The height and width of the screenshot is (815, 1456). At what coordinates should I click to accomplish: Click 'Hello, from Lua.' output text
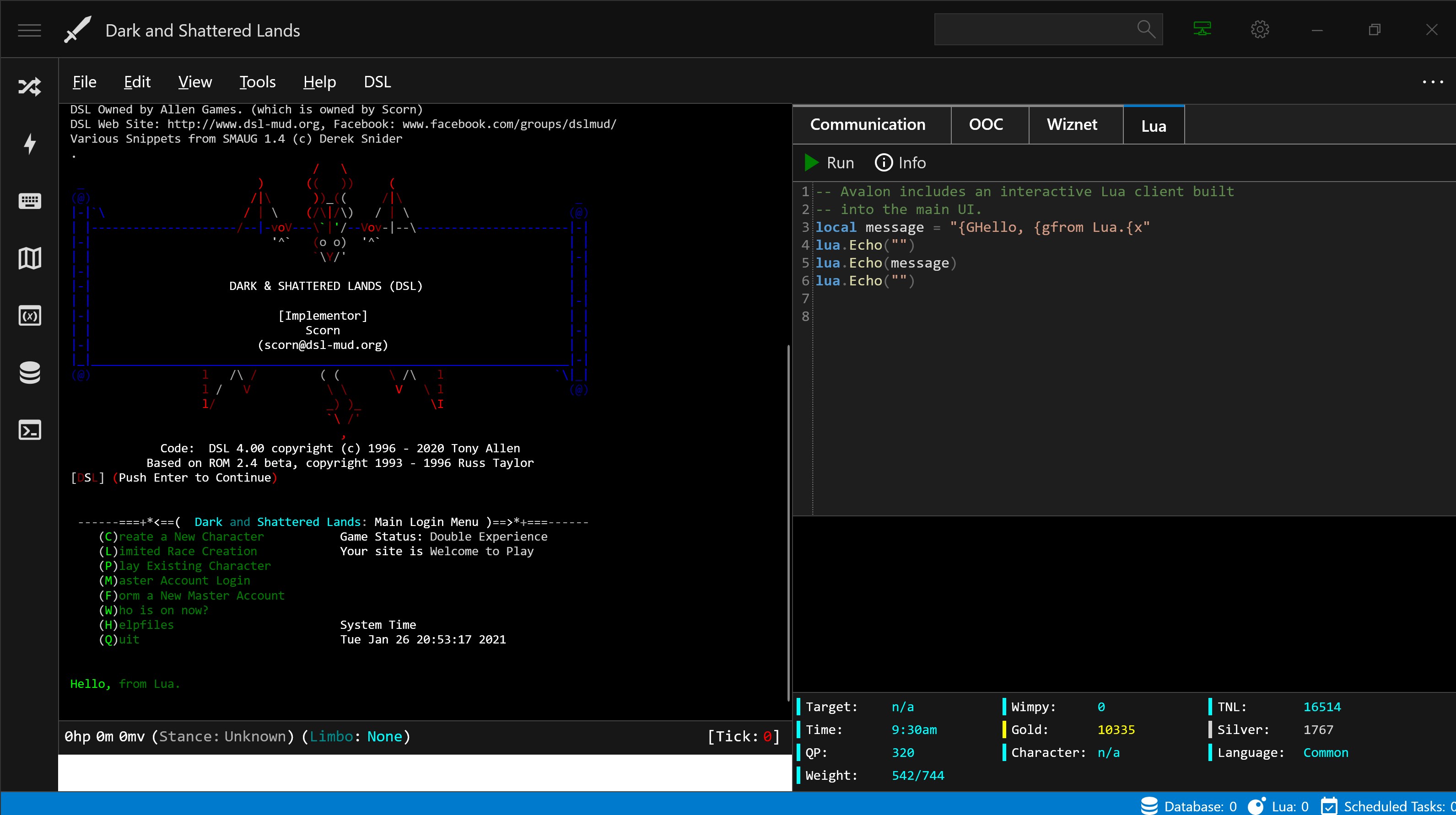(x=125, y=683)
